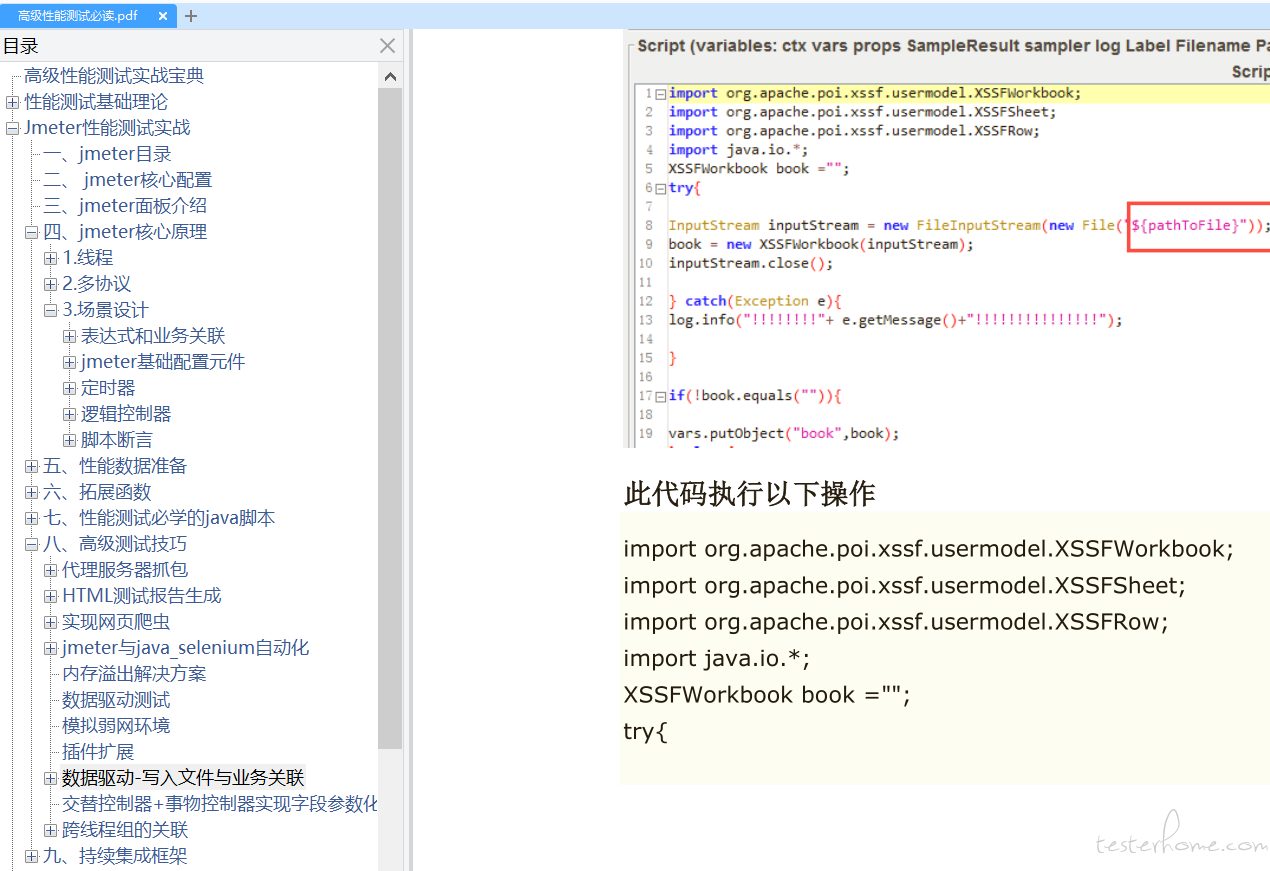Expand 1.线程 node

coord(50,258)
